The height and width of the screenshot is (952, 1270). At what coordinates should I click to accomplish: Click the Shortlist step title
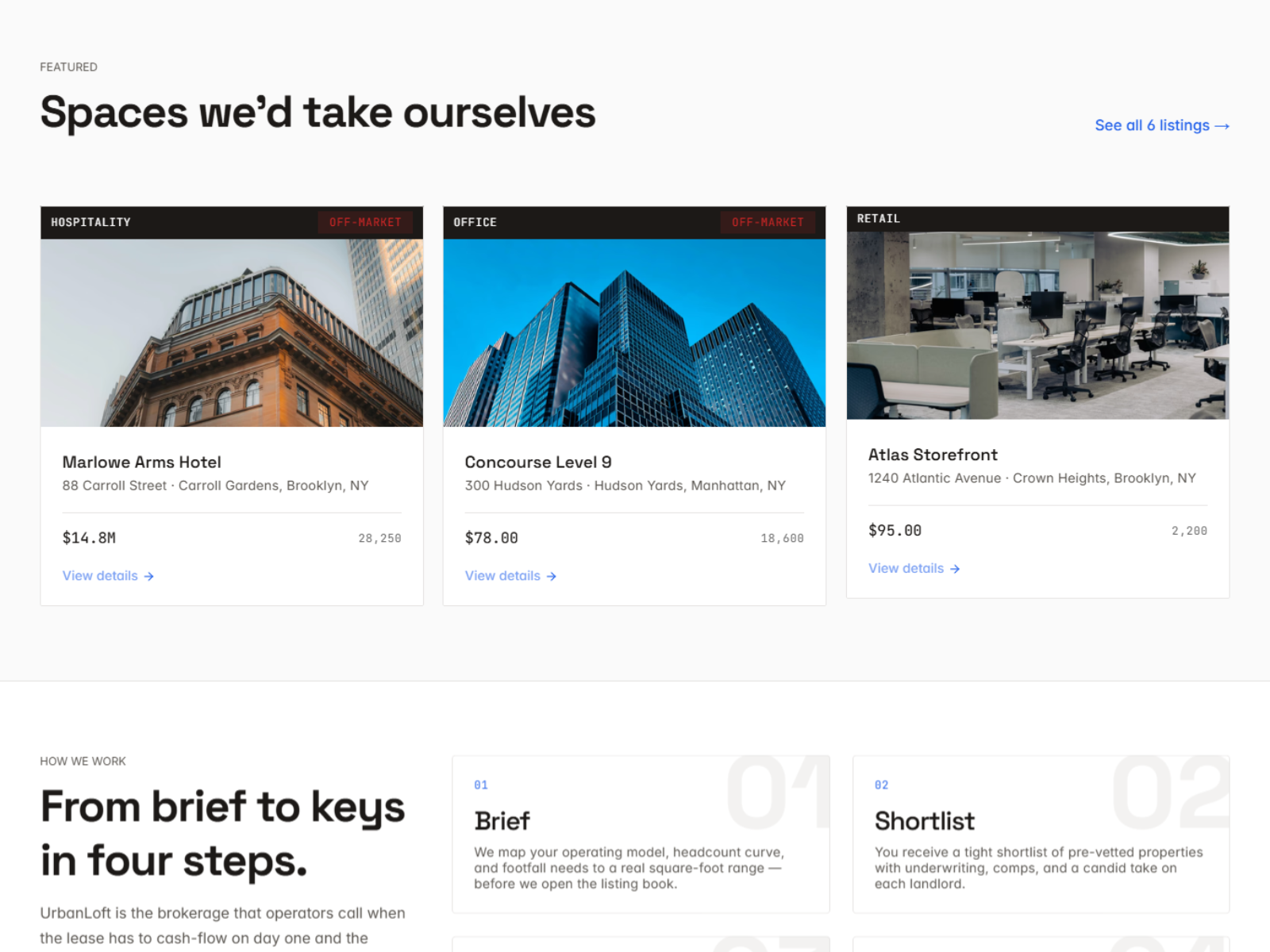[924, 821]
